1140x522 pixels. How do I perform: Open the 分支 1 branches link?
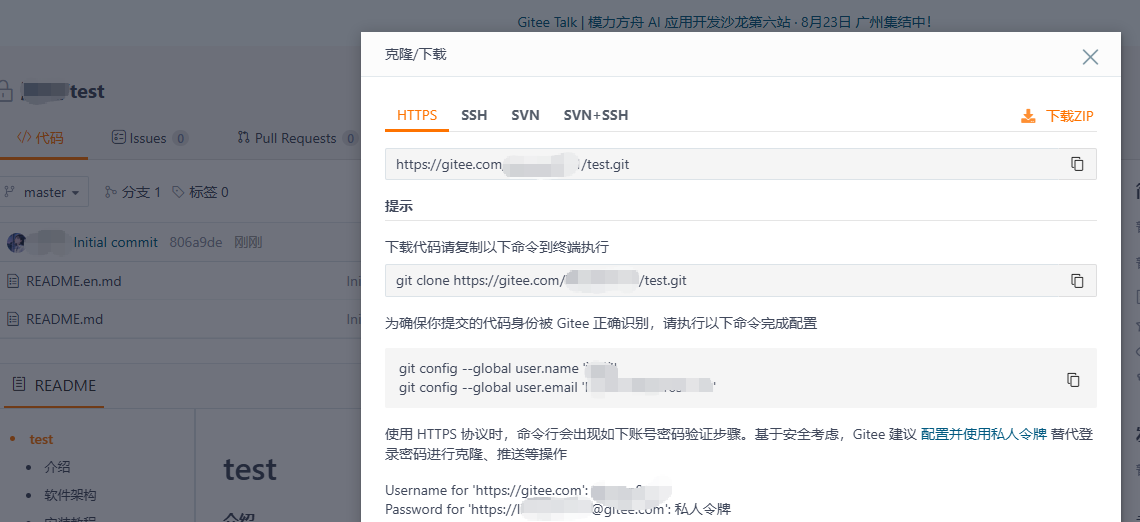click(133, 192)
